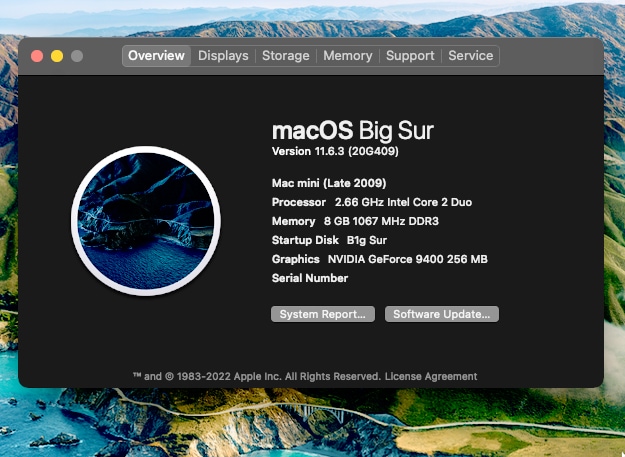Click the Processor label
Viewport: 625px width, 457px height.
point(299,202)
